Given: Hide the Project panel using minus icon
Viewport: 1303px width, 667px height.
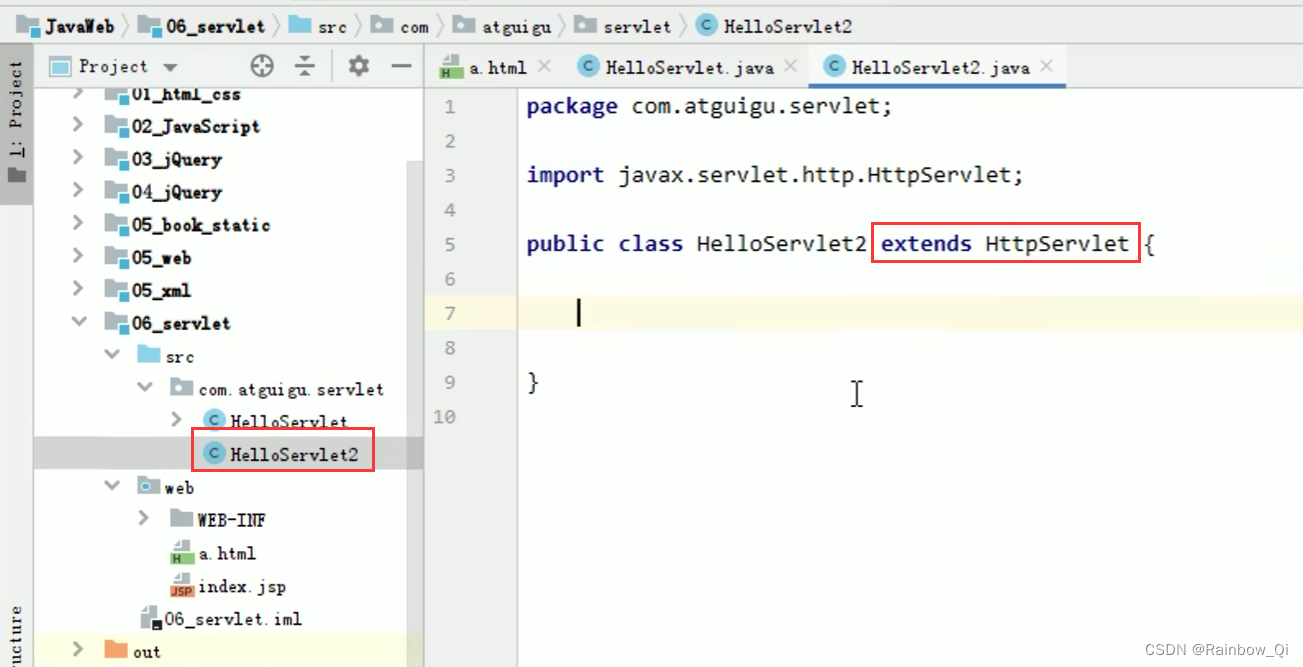Looking at the screenshot, I should click(400, 65).
